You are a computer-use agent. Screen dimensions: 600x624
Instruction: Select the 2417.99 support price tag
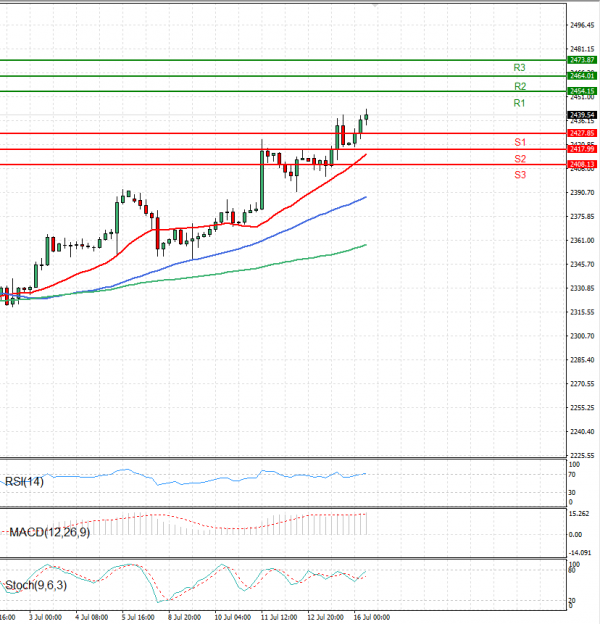click(582, 149)
